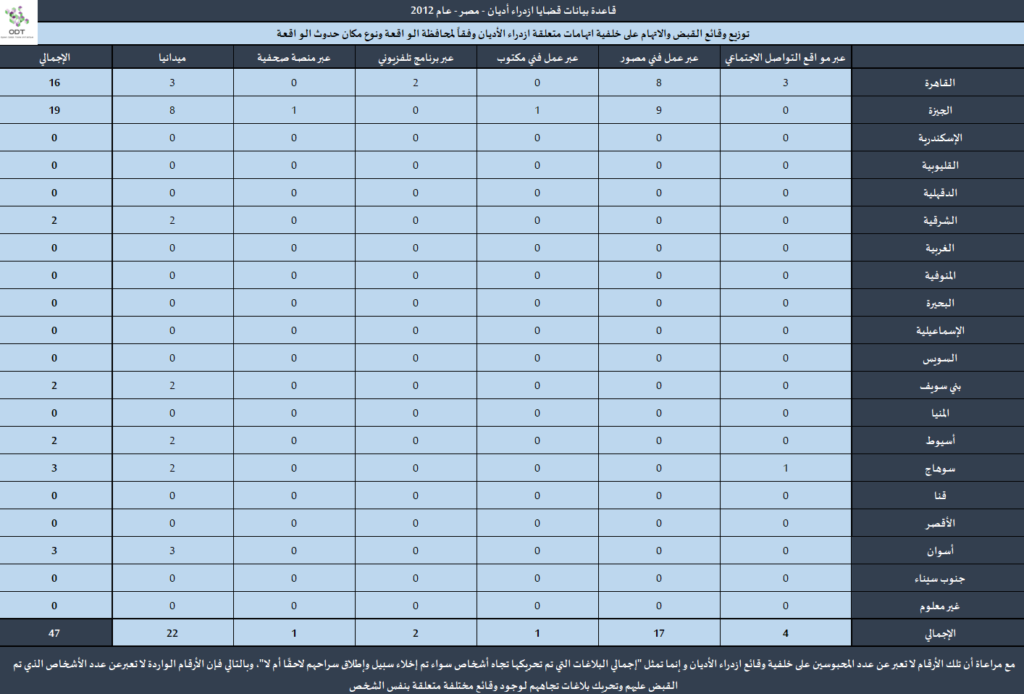
Task: Click the 'عبر عمل فني مصور' column header
Action: coord(659,57)
